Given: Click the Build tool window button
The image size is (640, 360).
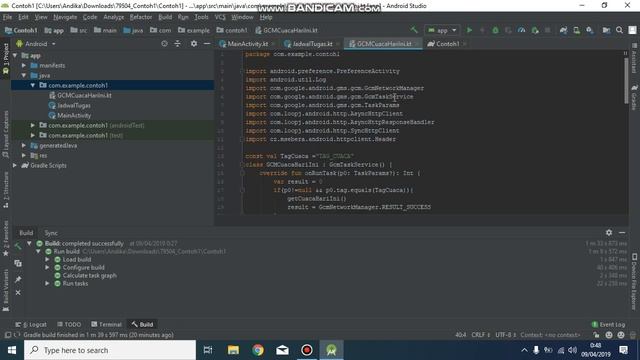Looking at the screenshot, I should (x=142, y=324).
